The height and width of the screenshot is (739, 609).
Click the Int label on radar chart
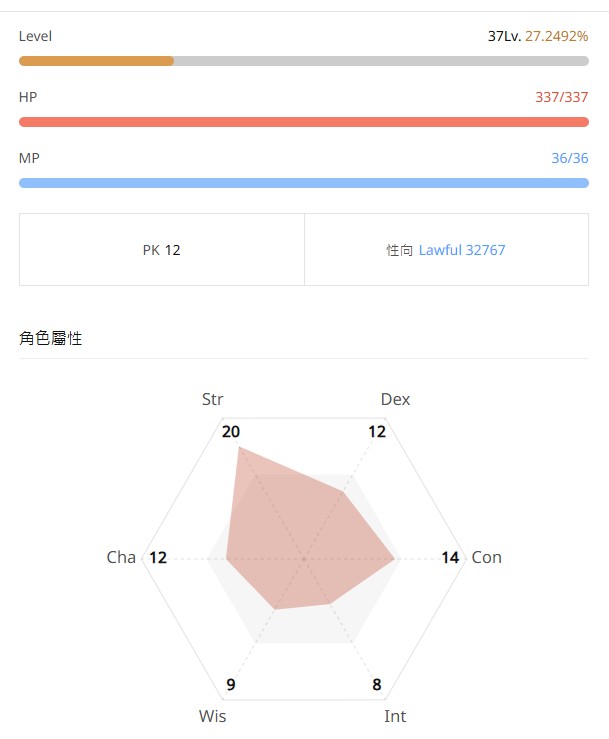coord(395,716)
